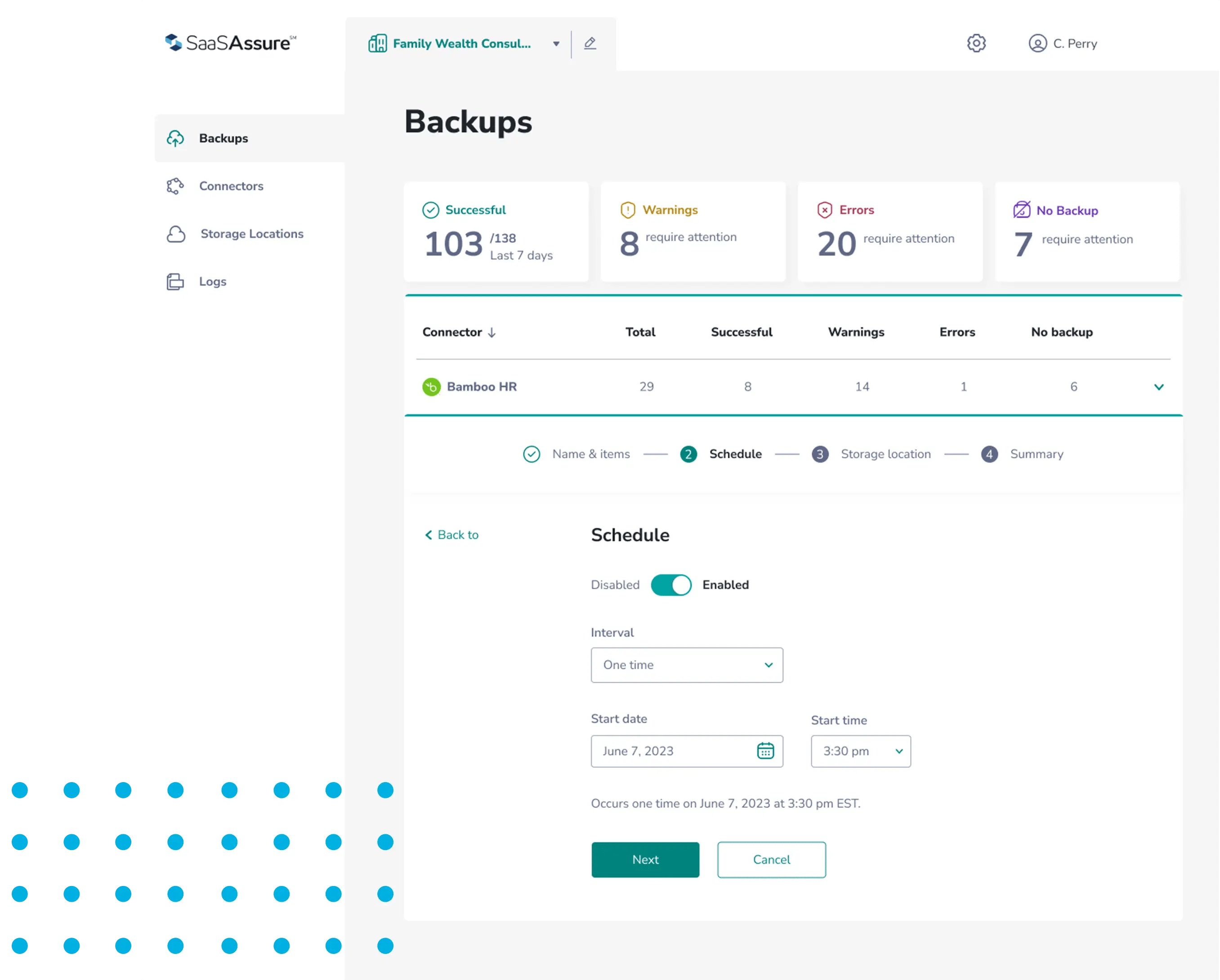Click the Start date input field
Image resolution: width=1220 pixels, height=980 pixels.
(x=687, y=752)
